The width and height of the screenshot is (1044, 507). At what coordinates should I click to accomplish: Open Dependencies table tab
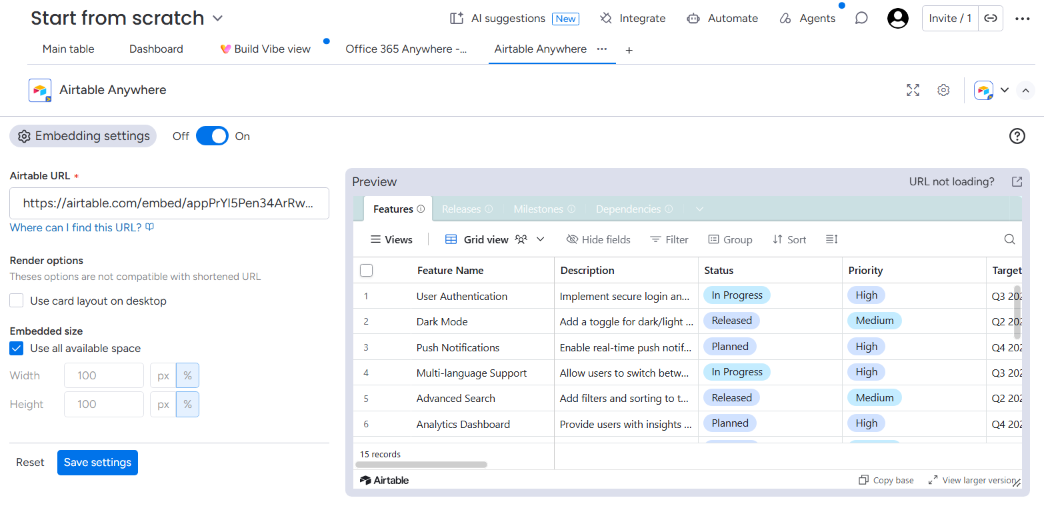[634, 209]
